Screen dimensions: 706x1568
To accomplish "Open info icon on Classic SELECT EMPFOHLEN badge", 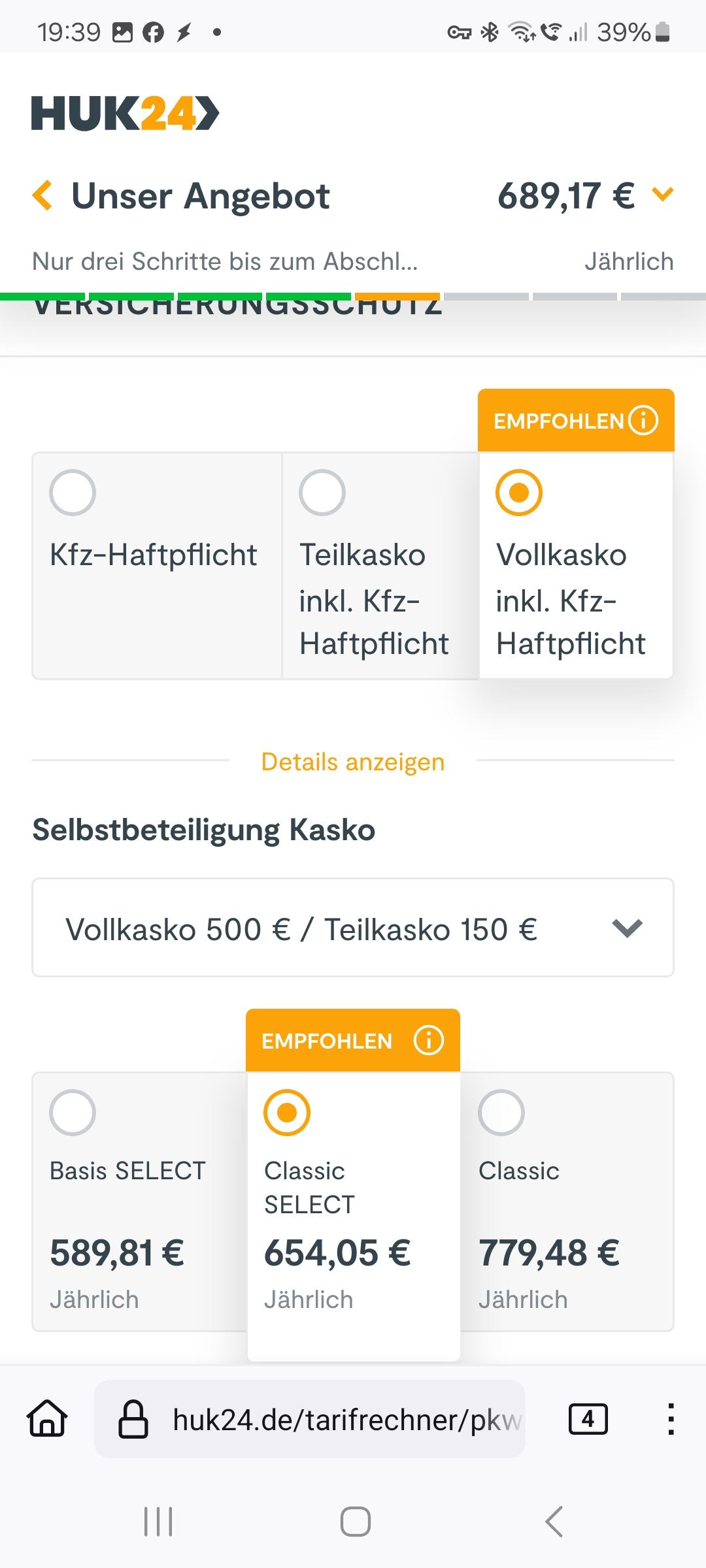I will coord(429,1040).
